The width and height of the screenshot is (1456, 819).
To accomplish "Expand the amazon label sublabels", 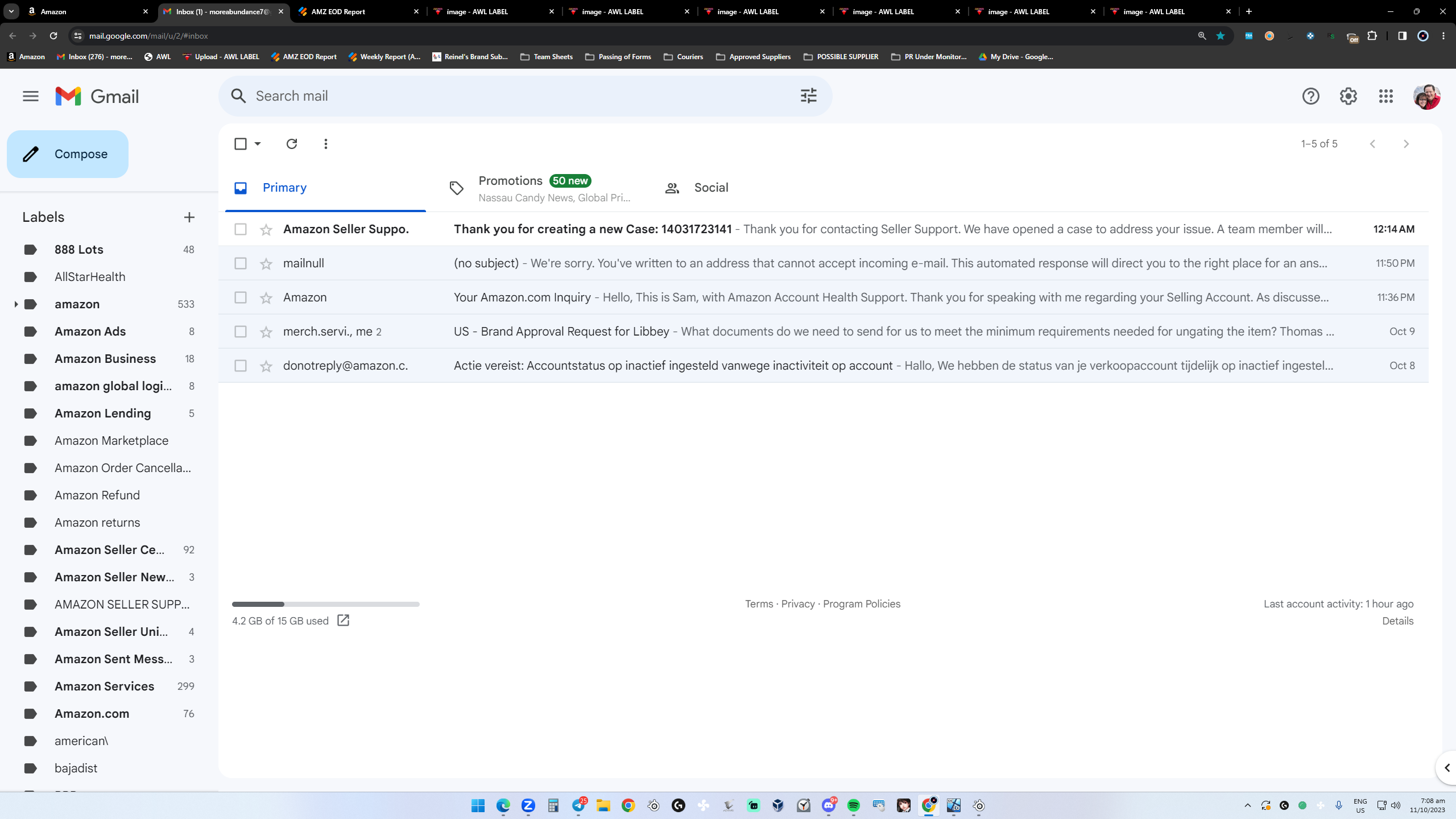I will tap(16, 304).
